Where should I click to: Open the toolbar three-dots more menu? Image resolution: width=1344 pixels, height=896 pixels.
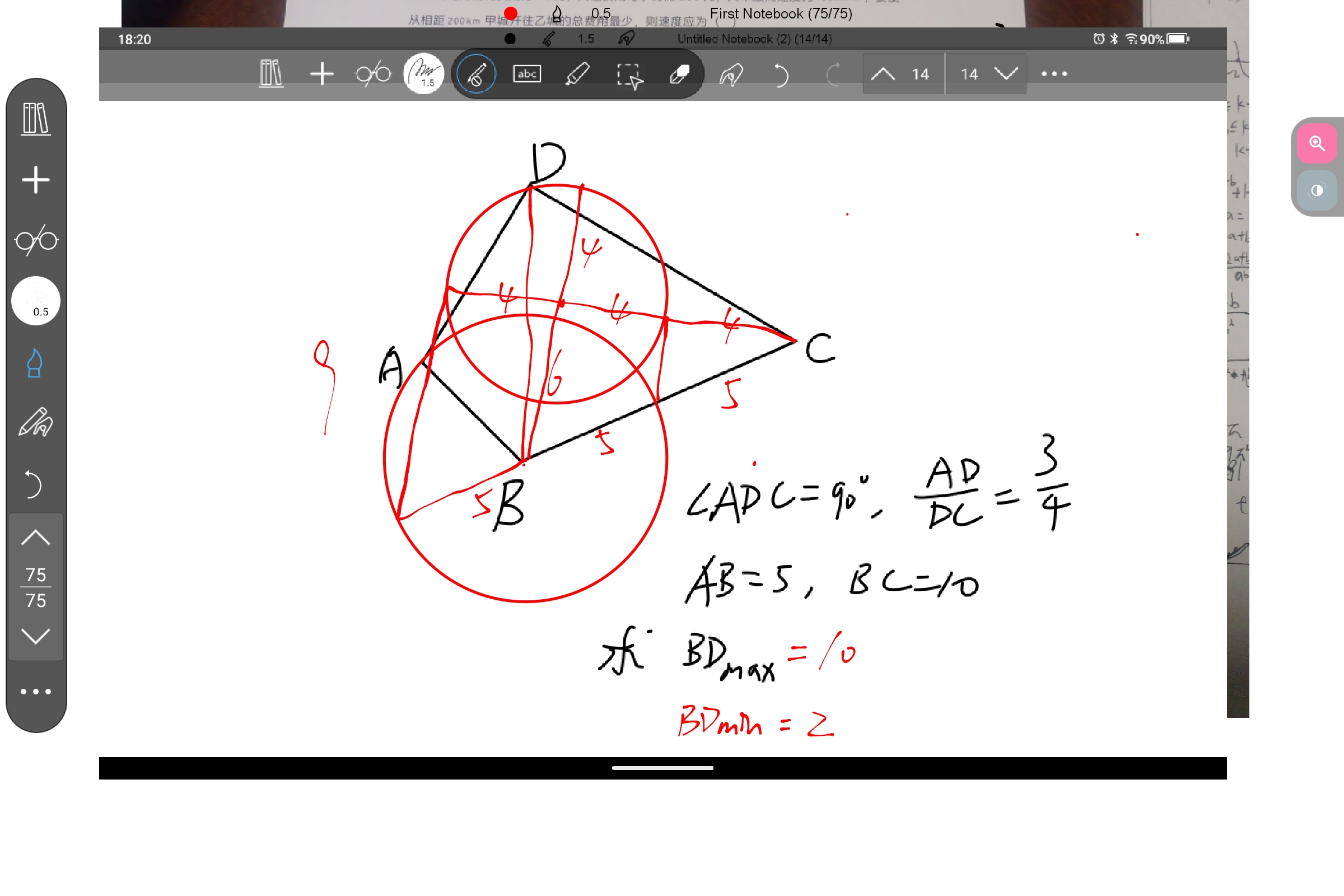coord(1054,73)
